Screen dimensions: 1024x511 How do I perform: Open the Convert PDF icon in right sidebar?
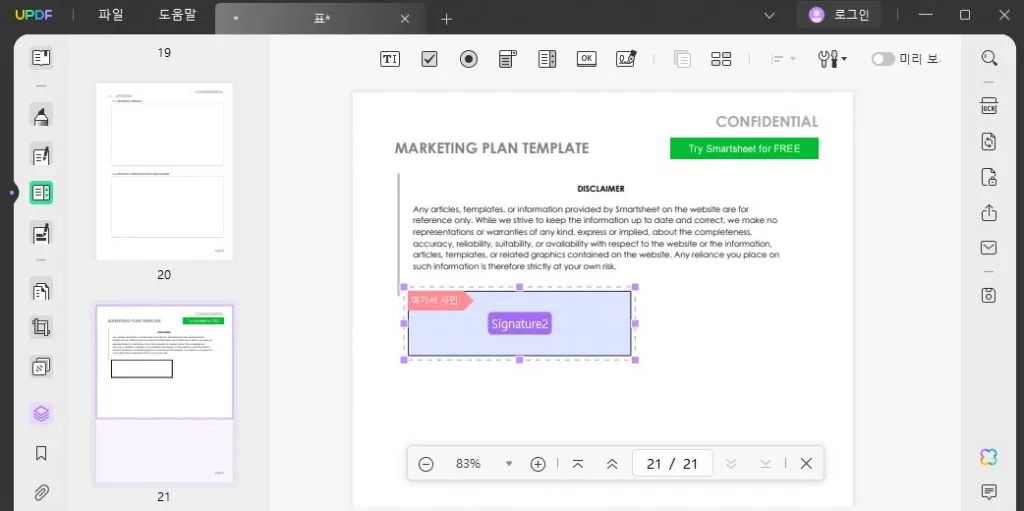point(989,141)
